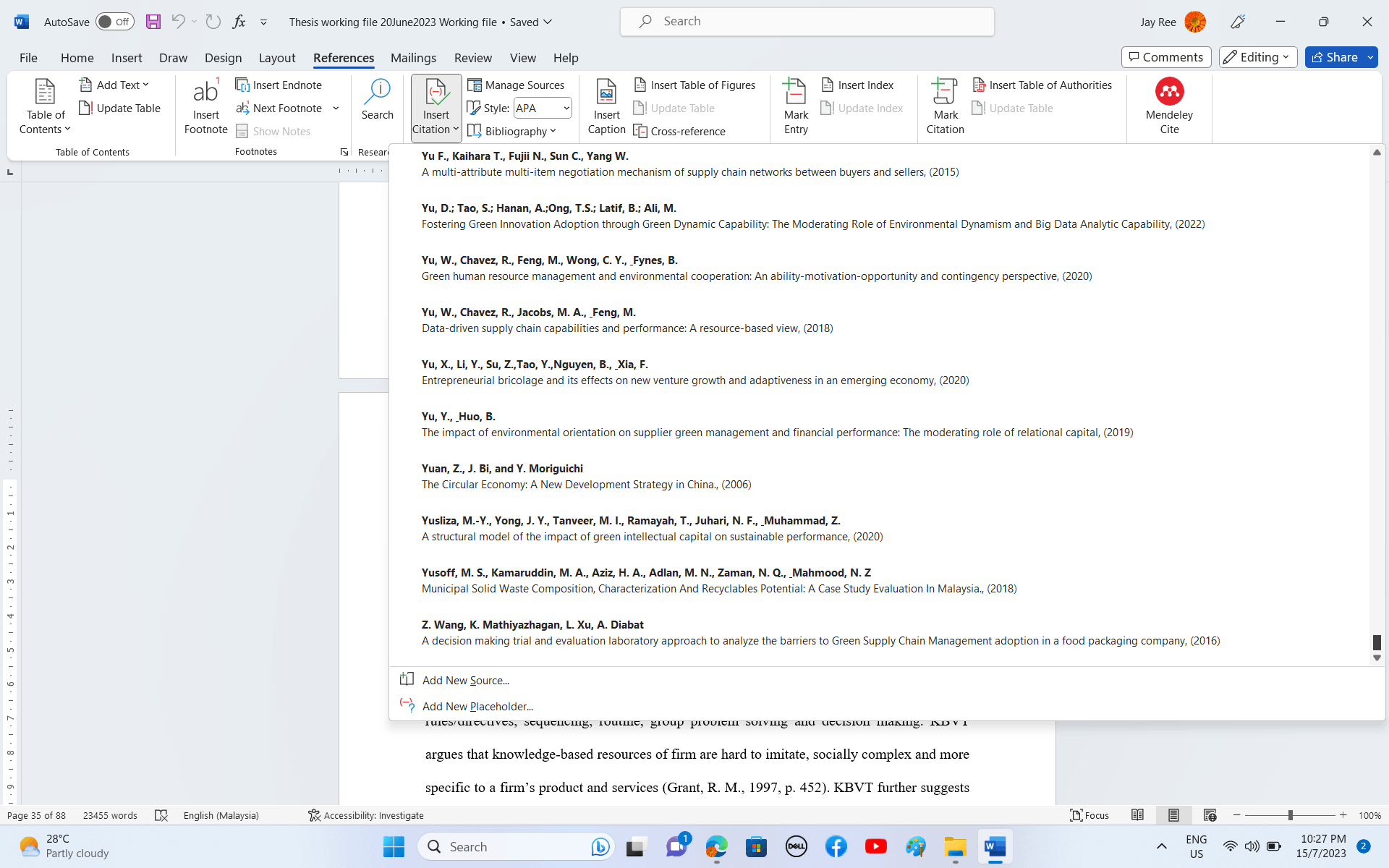Viewport: 1389px width, 868px height.
Task: Click the Insert Caption icon
Action: [606, 92]
